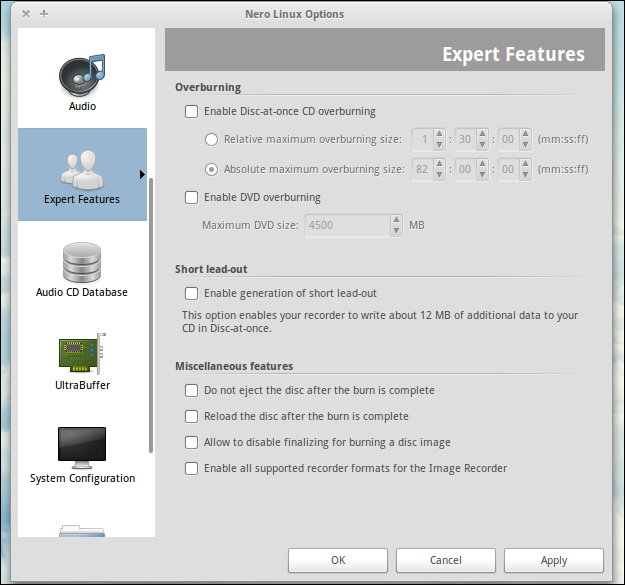The height and width of the screenshot is (585, 625).
Task: Click the Expert Features sidebar label
Action: pos(82,199)
